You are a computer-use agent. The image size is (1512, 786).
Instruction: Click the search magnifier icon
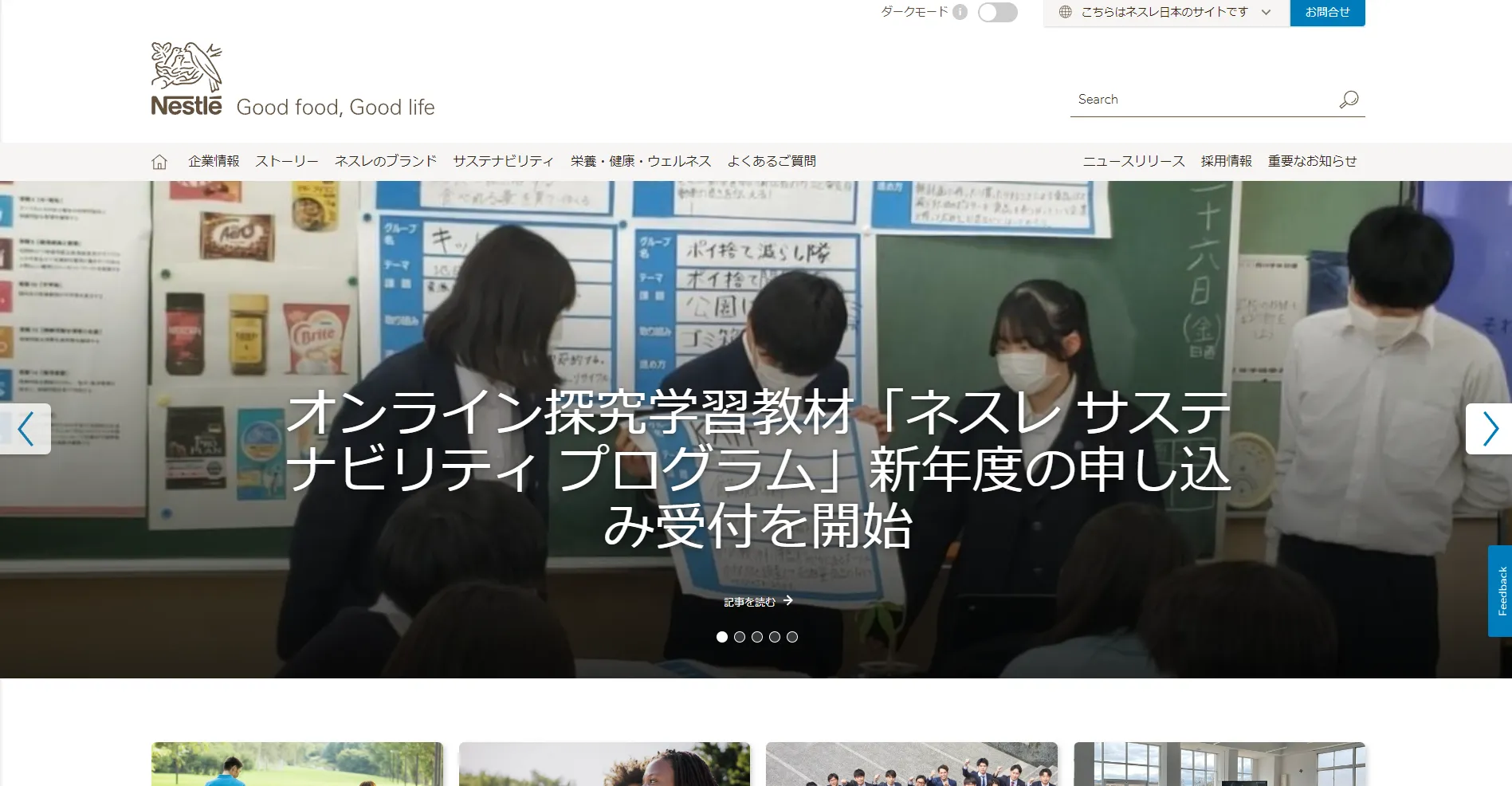point(1349,100)
